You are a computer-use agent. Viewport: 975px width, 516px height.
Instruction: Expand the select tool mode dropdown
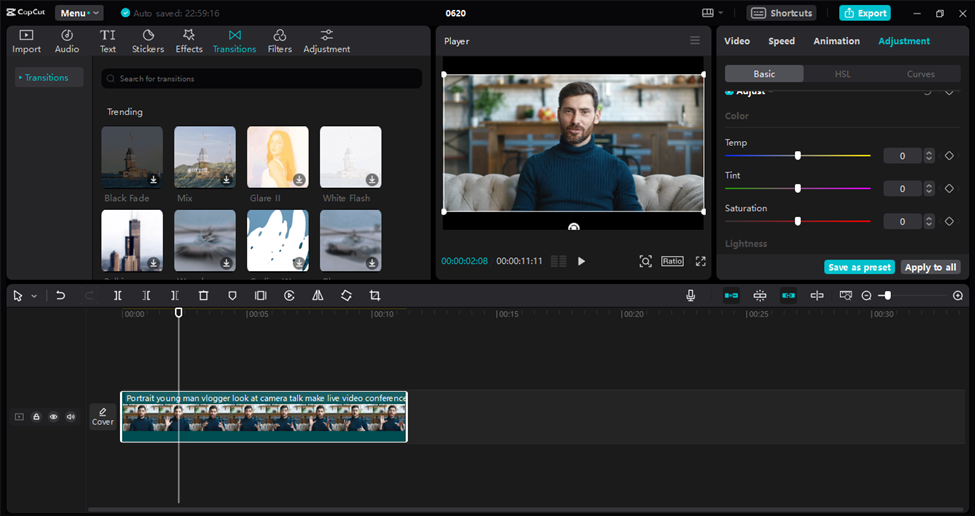[x=34, y=297]
